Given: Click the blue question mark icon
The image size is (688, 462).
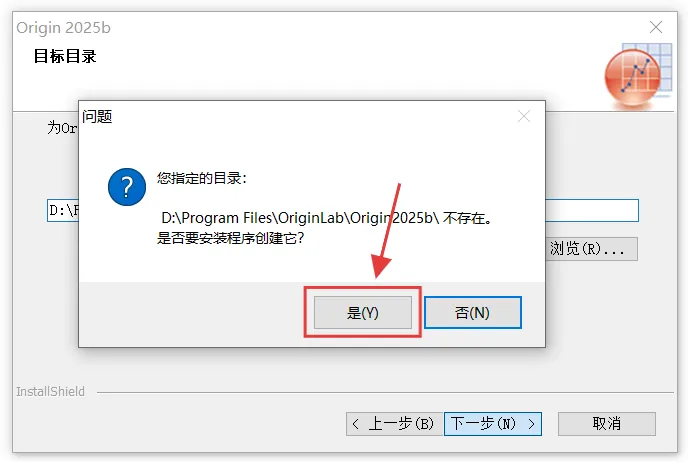Looking at the screenshot, I should click(127, 187).
